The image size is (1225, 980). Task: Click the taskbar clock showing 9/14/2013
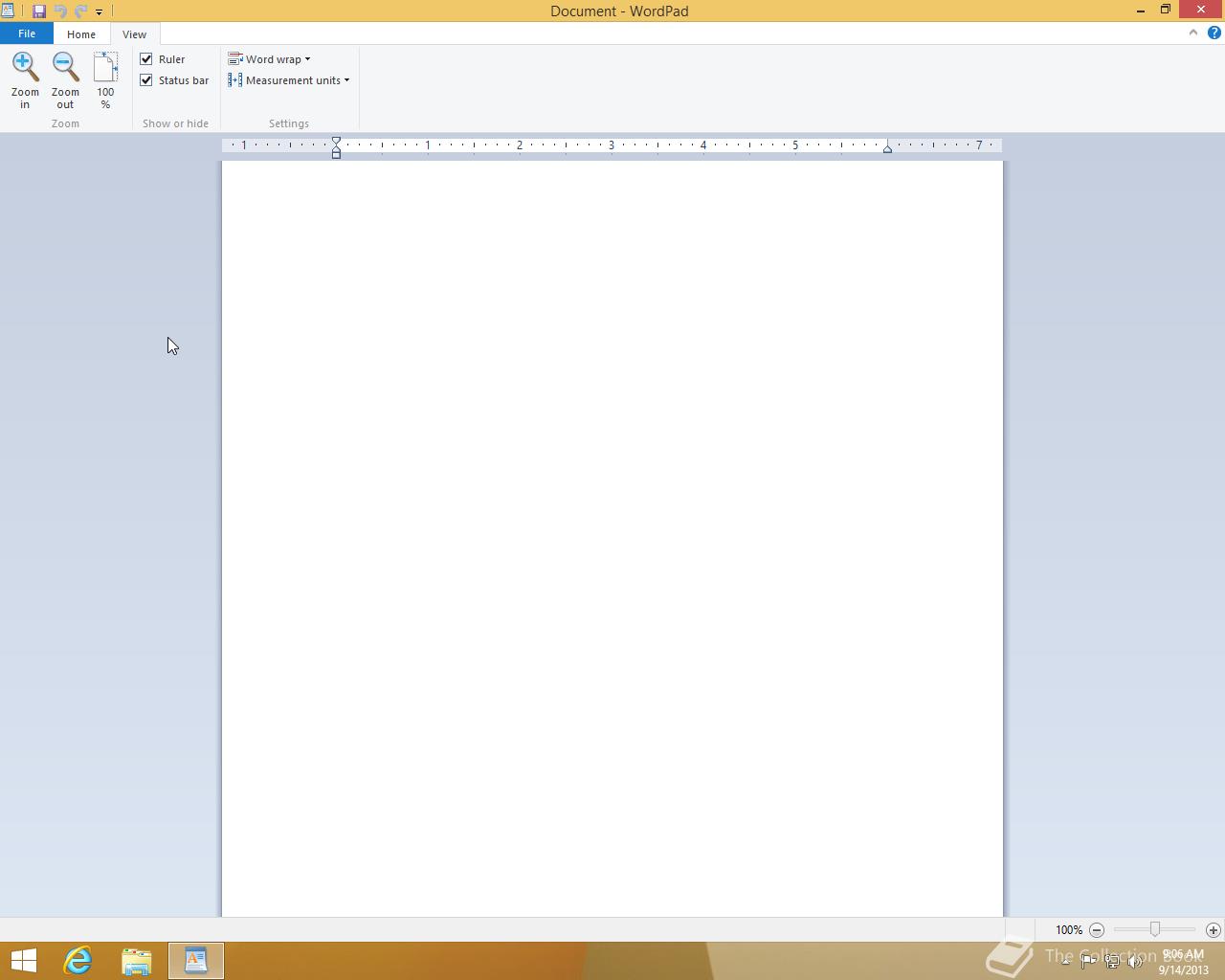click(1183, 962)
